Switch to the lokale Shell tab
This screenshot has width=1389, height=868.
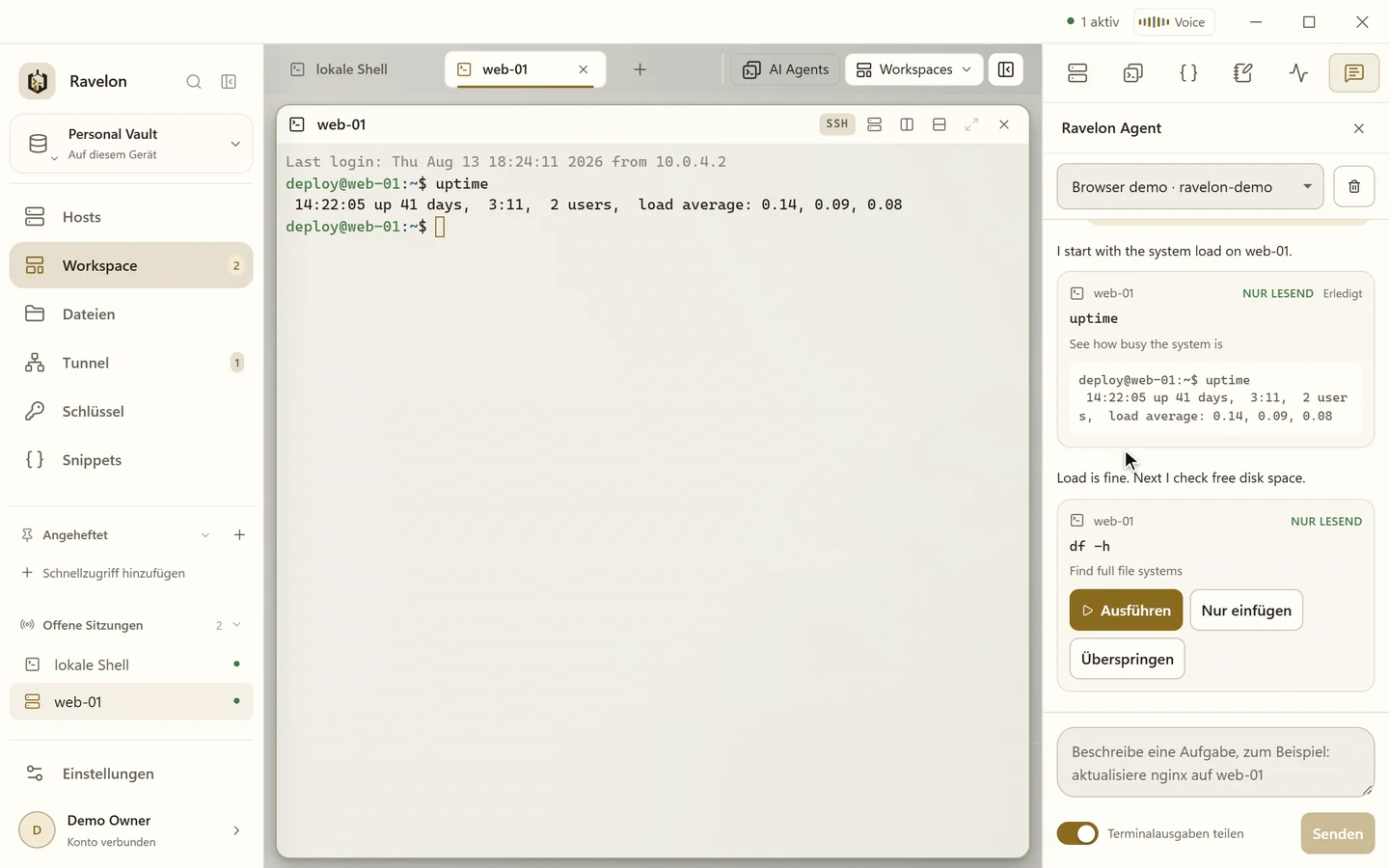pyautogui.click(x=352, y=69)
